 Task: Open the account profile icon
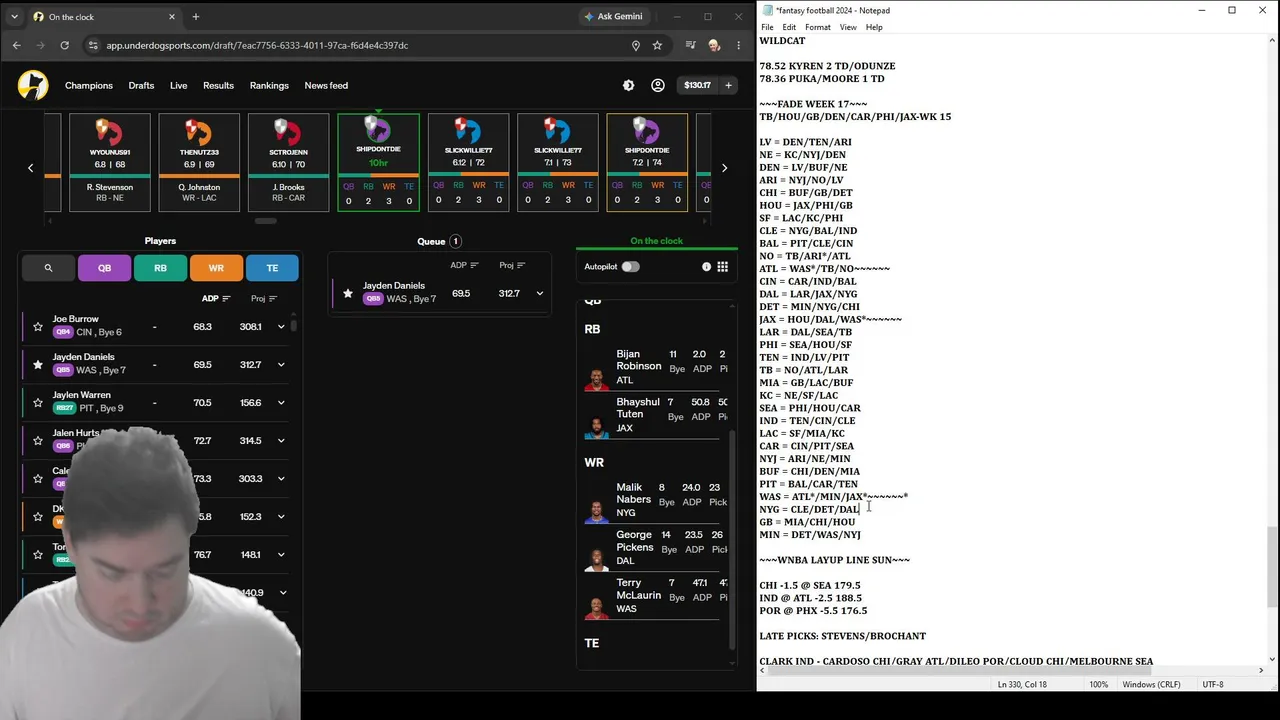(x=658, y=85)
